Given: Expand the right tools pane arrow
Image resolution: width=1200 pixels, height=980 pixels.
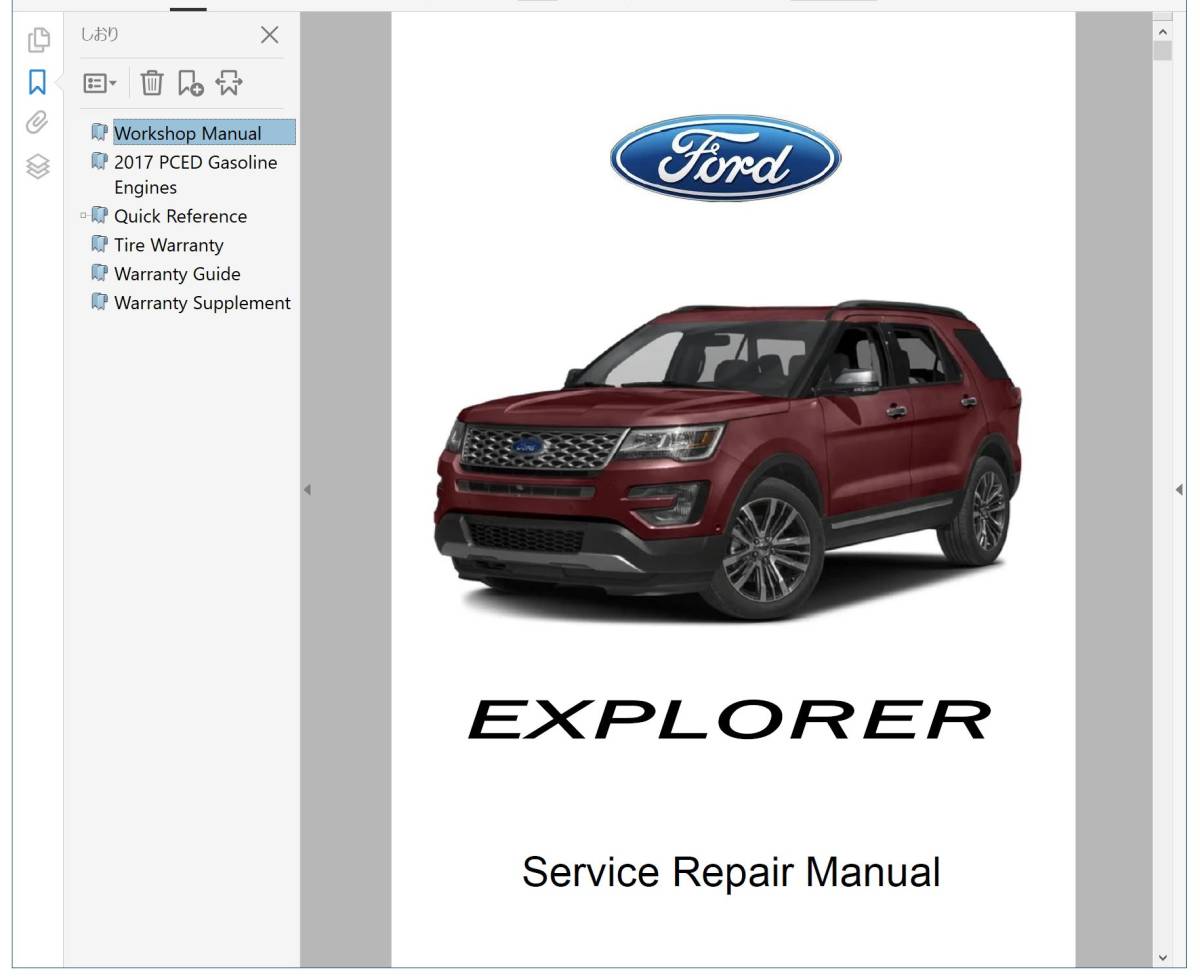Looking at the screenshot, I should (1179, 490).
